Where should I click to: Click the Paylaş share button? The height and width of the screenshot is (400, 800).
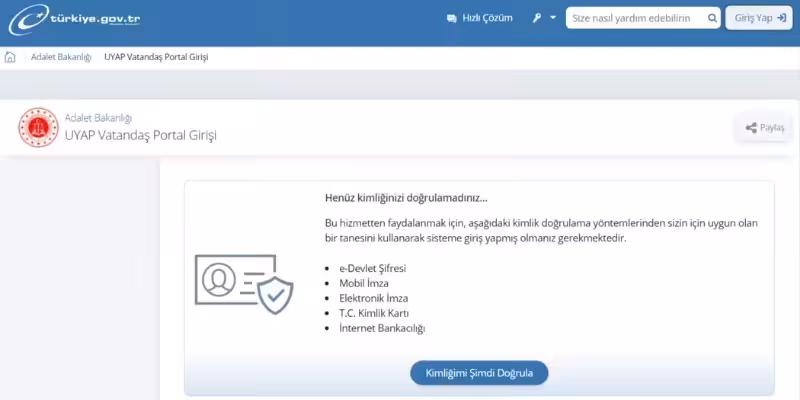coord(764,128)
